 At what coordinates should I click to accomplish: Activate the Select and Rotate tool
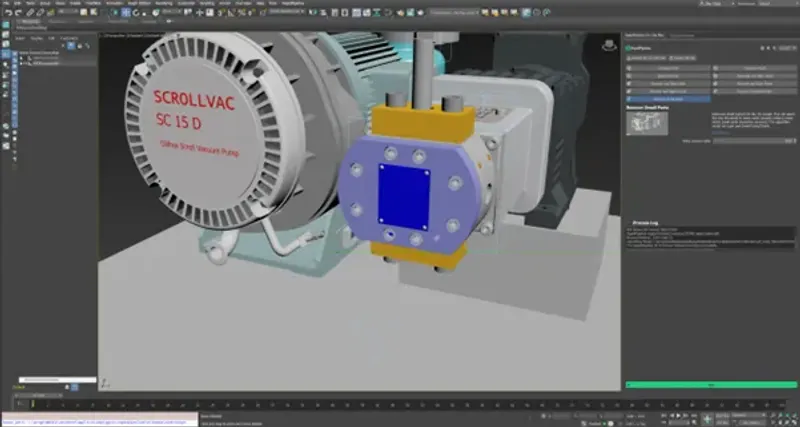pos(136,12)
